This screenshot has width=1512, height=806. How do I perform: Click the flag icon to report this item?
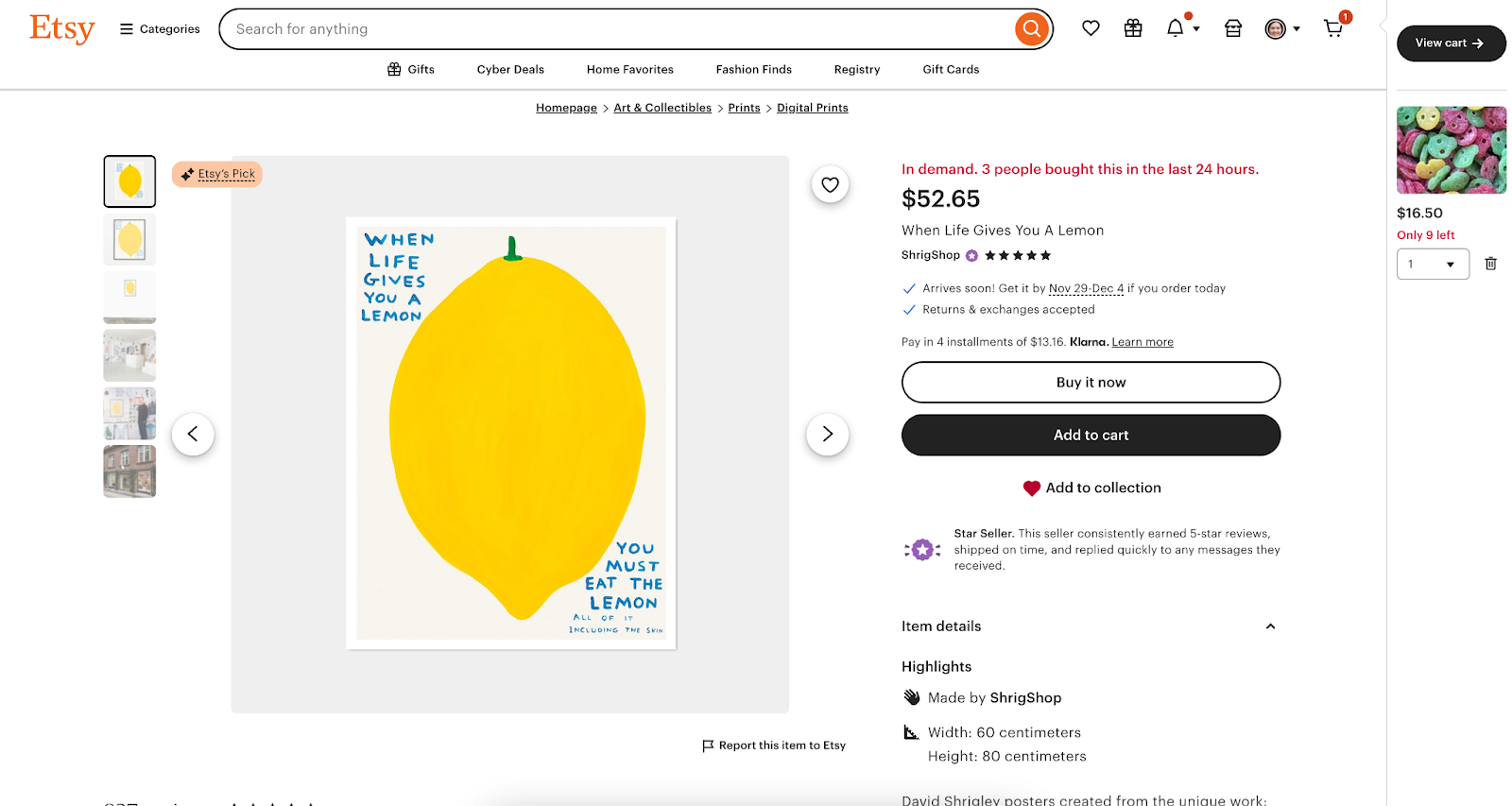pos(707,745)
